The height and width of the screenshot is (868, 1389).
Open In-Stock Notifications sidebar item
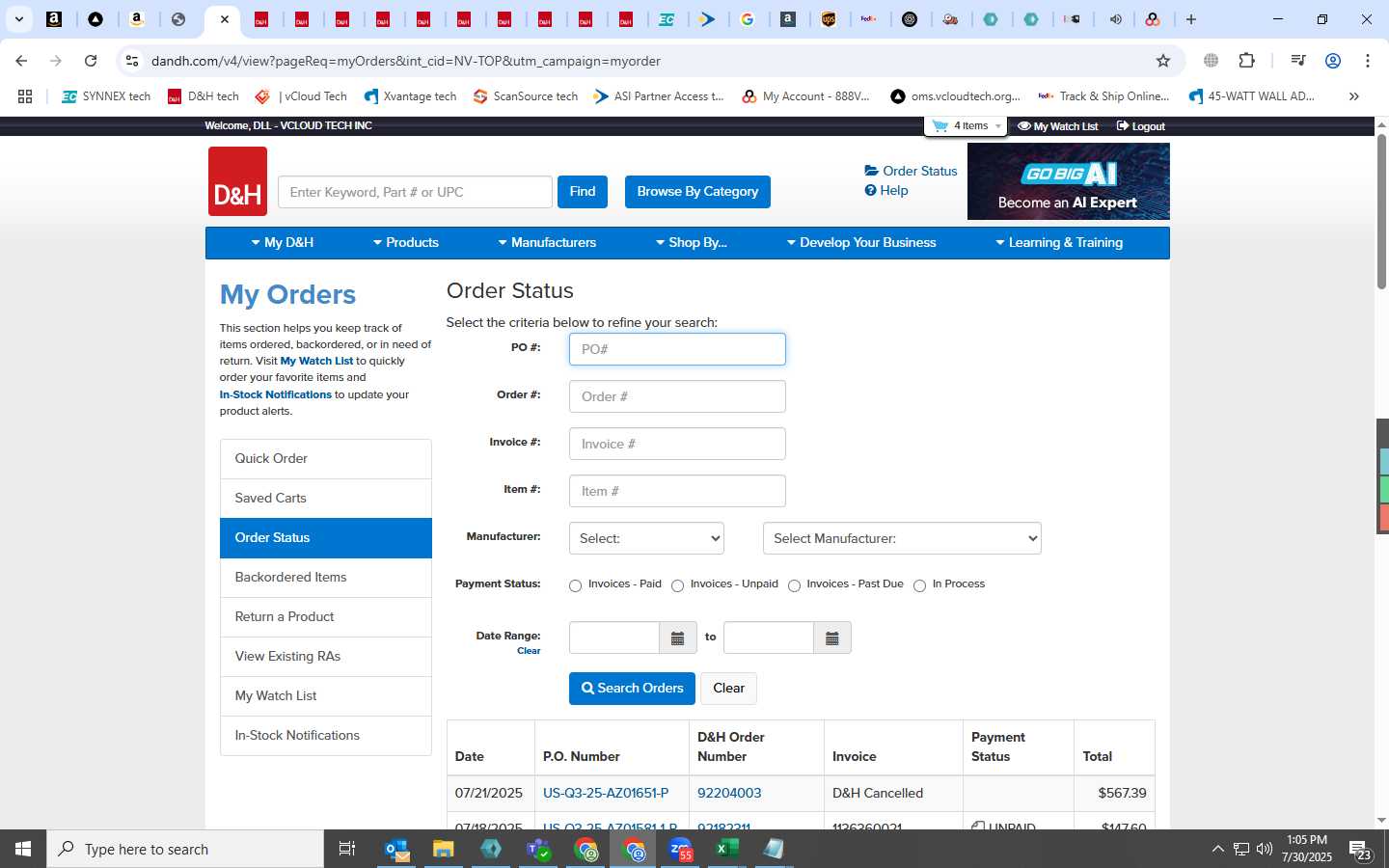point(326,736)
